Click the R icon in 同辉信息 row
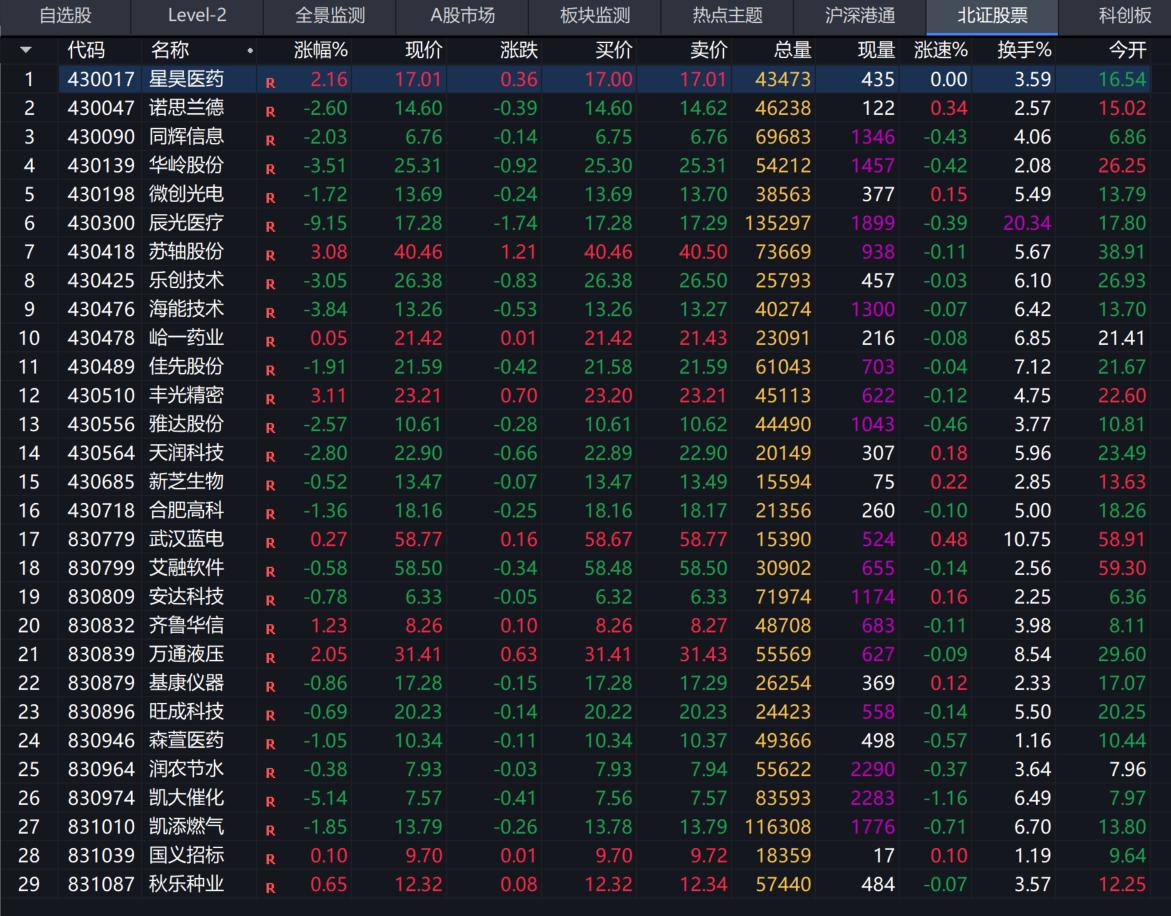The image size is (1171, 916). click(x=270, y=140)
